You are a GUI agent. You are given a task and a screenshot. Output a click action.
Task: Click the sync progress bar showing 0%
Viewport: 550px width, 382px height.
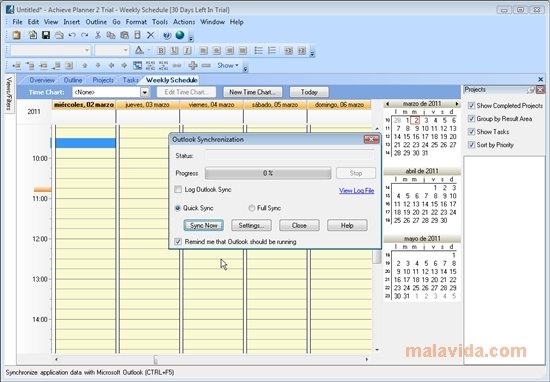coord(268,173)
